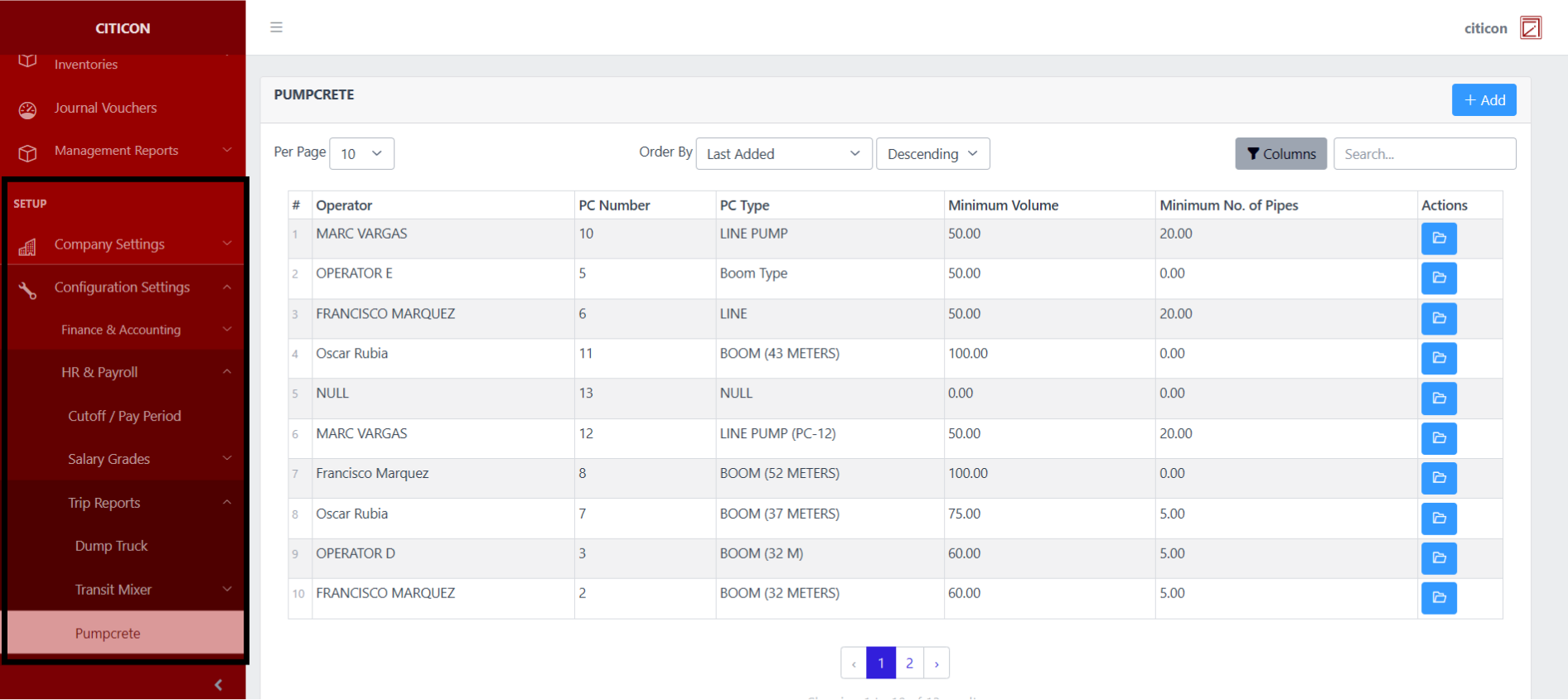Open the folder icon for MARC VARGAS row 1
Image resolution: width=1568 pixels, height=700 pixels.
click(x=1438, y=239)
